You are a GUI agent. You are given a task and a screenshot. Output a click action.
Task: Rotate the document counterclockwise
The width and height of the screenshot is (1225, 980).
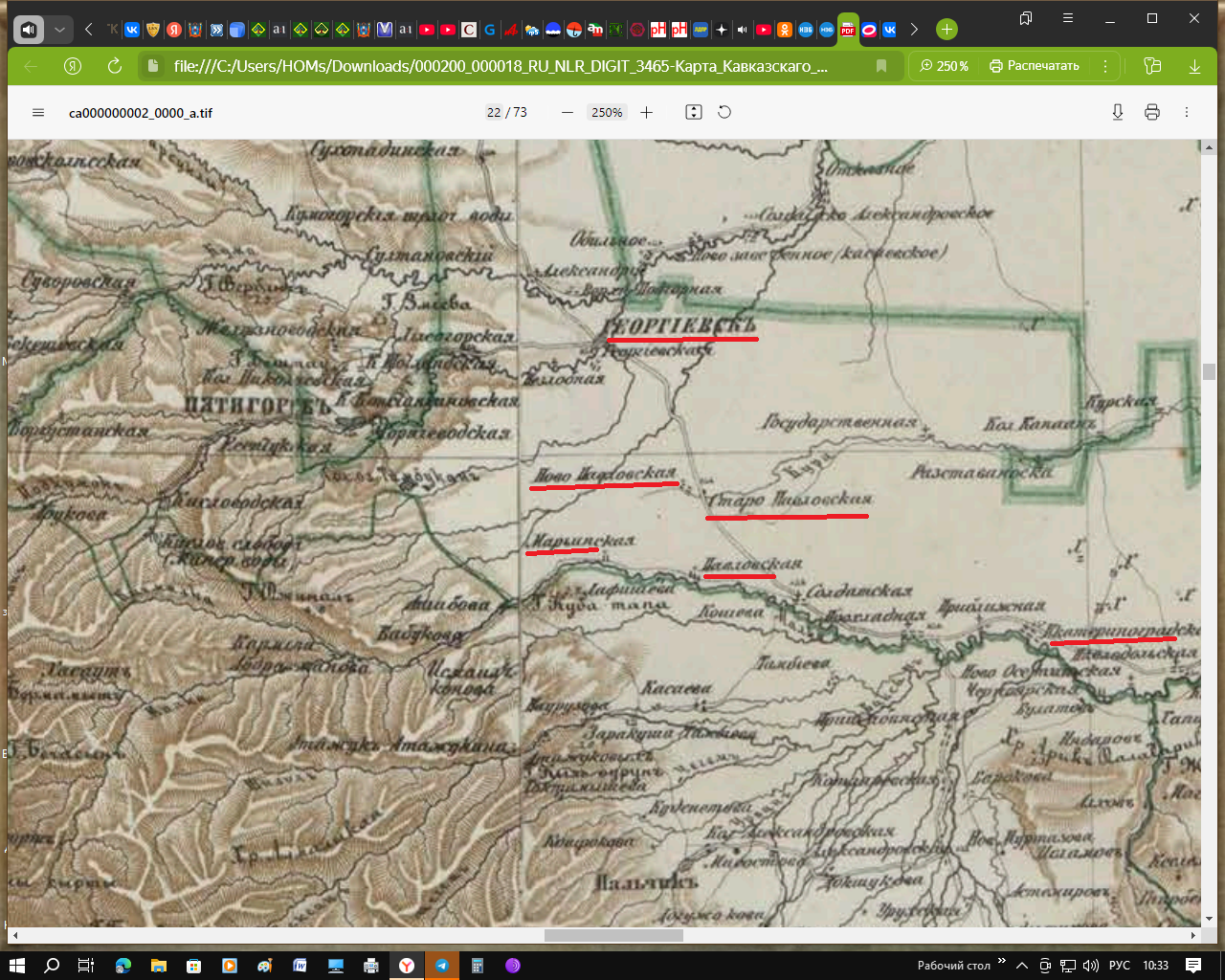(x=724, y=113)
